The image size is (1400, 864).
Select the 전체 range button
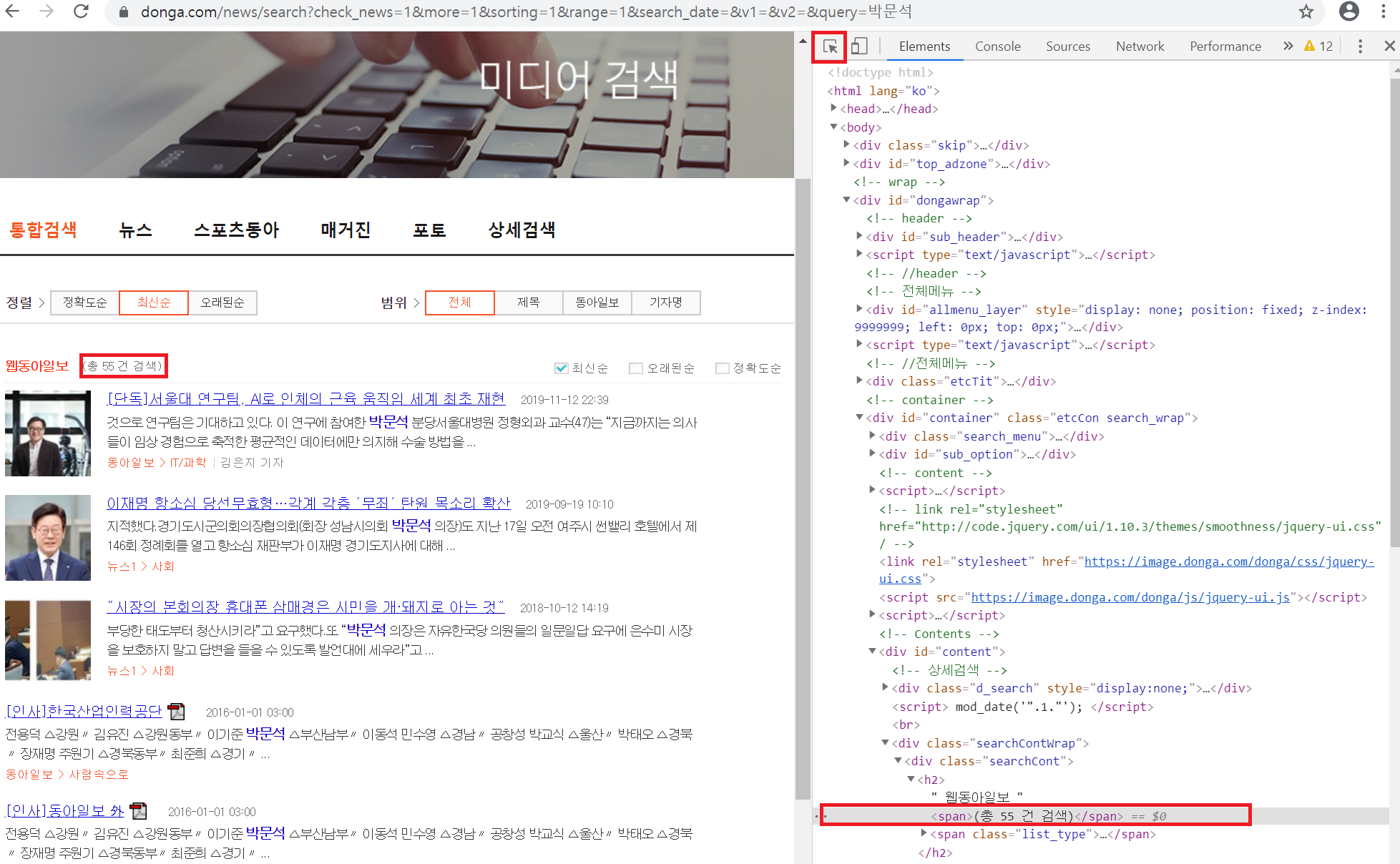coord(460,303)
